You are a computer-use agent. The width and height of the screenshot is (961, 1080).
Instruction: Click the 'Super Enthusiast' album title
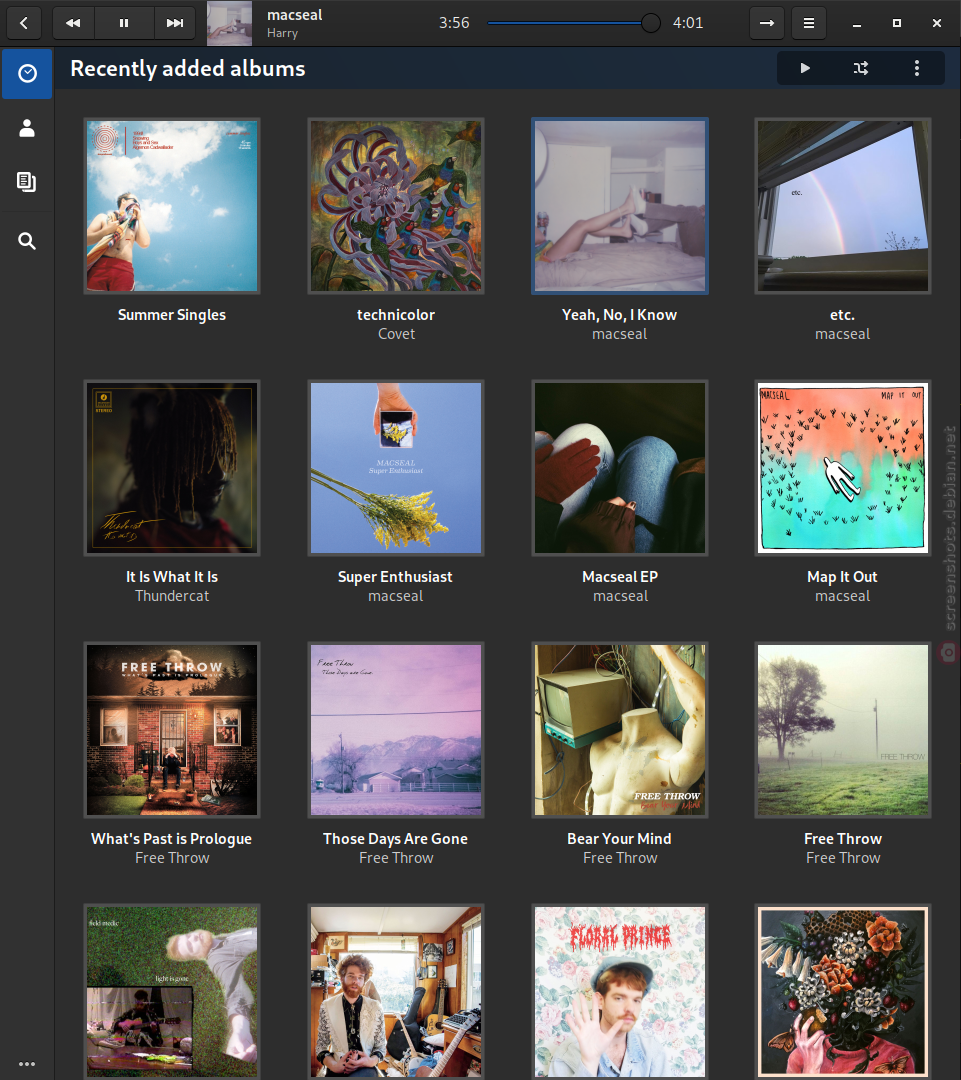pyautogui.click(x=395, y=577)
